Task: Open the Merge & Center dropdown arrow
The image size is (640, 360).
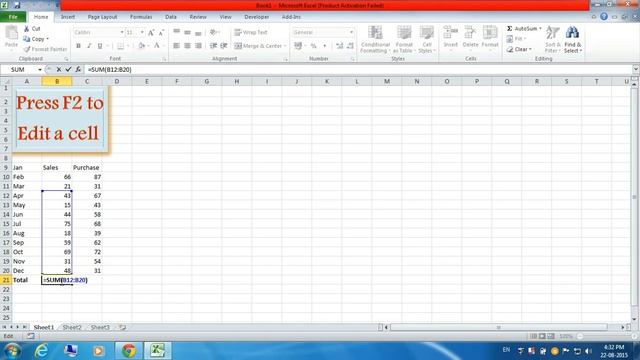Action: point(285,46)
